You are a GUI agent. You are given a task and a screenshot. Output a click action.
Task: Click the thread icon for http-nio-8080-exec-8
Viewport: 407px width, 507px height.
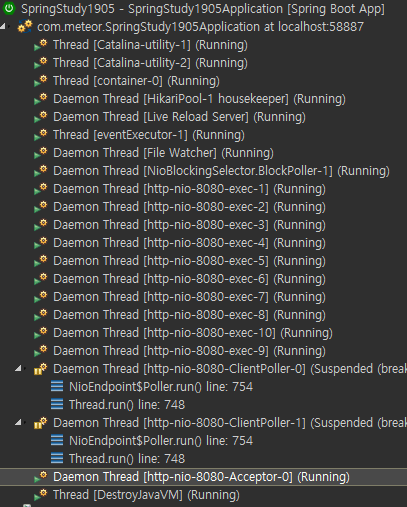[x=41, y=315]
